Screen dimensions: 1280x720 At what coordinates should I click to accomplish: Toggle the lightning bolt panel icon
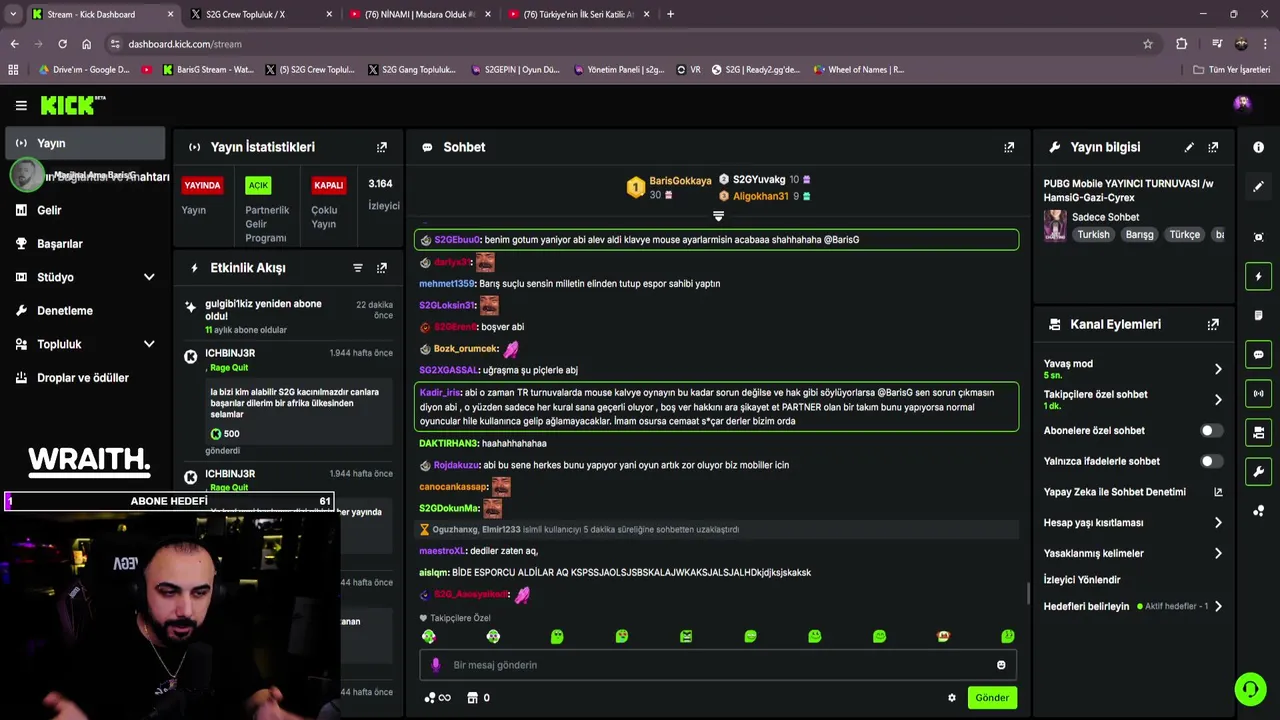pos(1258,276)
